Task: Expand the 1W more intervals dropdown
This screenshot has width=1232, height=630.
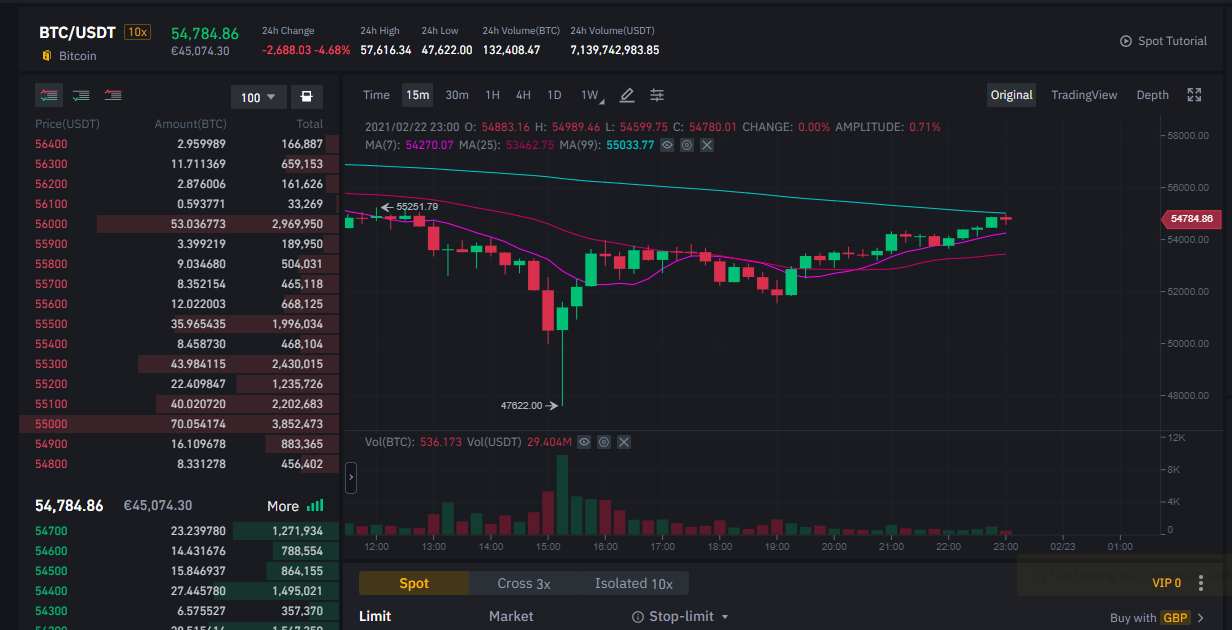Action: tap(590, 96)
